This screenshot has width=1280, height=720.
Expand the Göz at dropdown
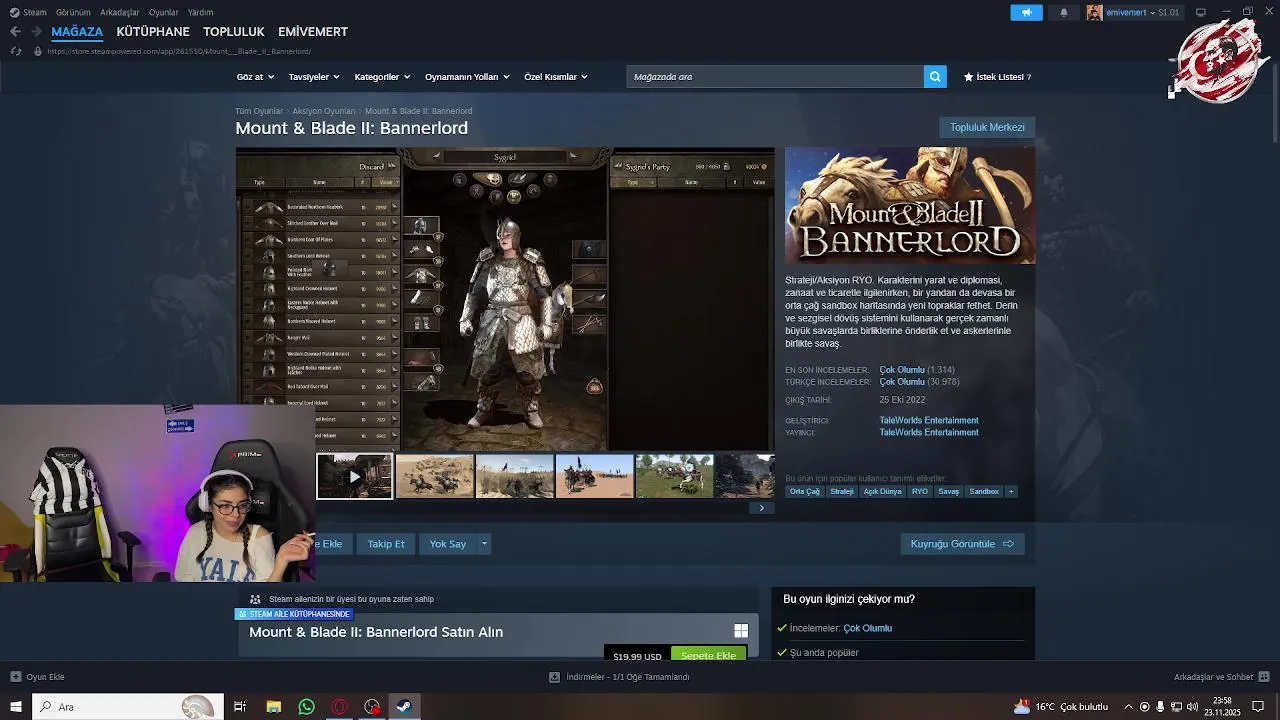point(255,77)
